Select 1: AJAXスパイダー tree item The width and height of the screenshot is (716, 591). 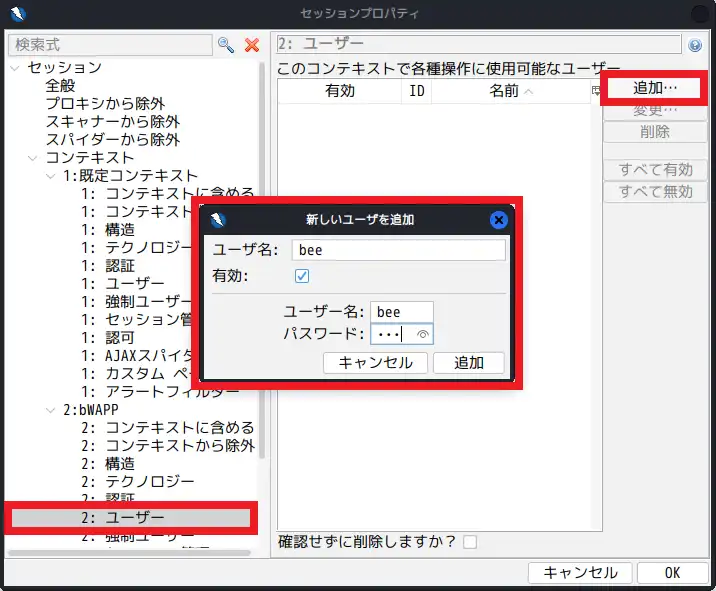tap(137, 355)
